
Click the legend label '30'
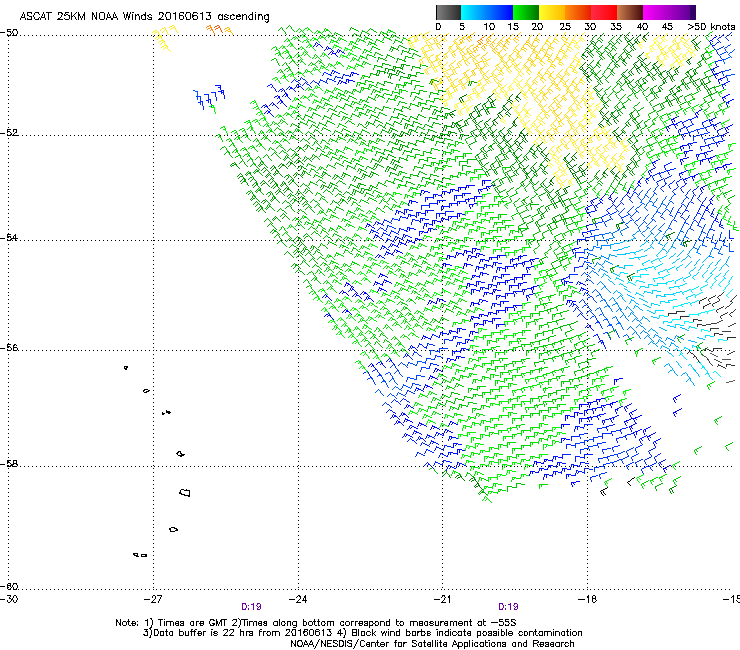tap(590, 27)
